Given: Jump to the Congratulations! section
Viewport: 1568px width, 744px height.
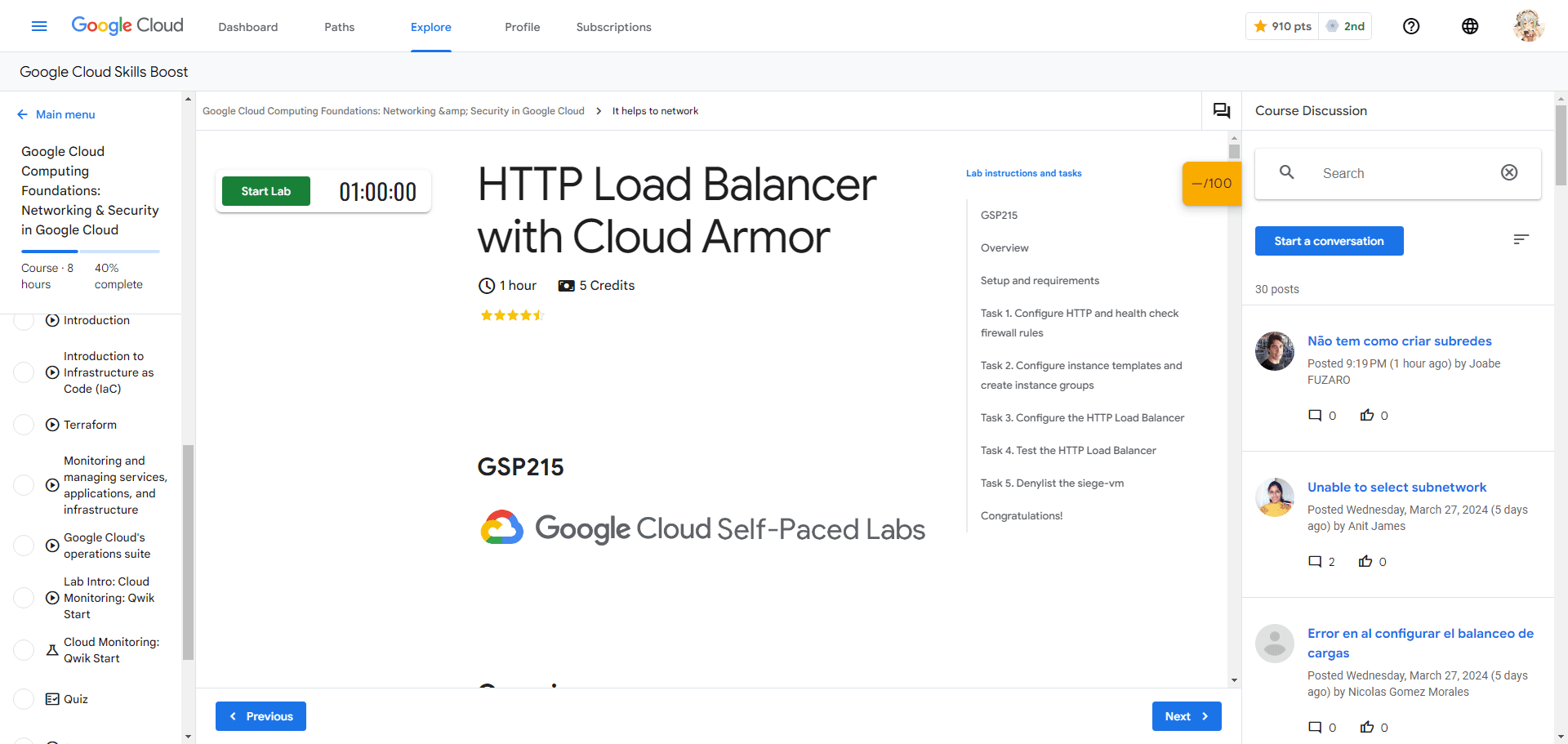Looking at the screenshot, I should click(x=1022, y=515).
